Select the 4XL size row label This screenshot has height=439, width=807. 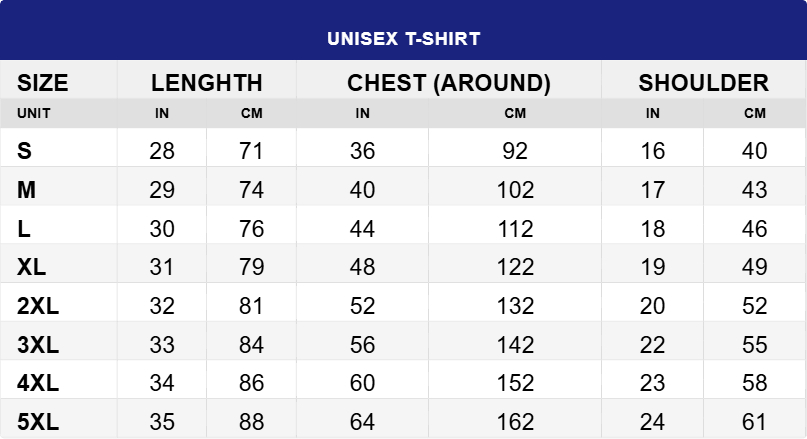(39, 385)
